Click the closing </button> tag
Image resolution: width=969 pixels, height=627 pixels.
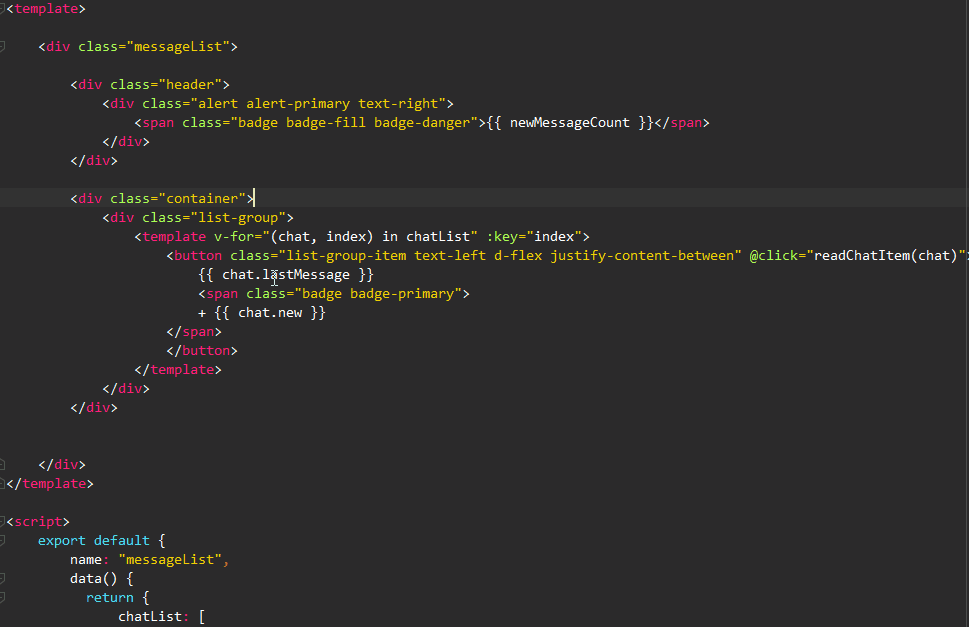202,351
